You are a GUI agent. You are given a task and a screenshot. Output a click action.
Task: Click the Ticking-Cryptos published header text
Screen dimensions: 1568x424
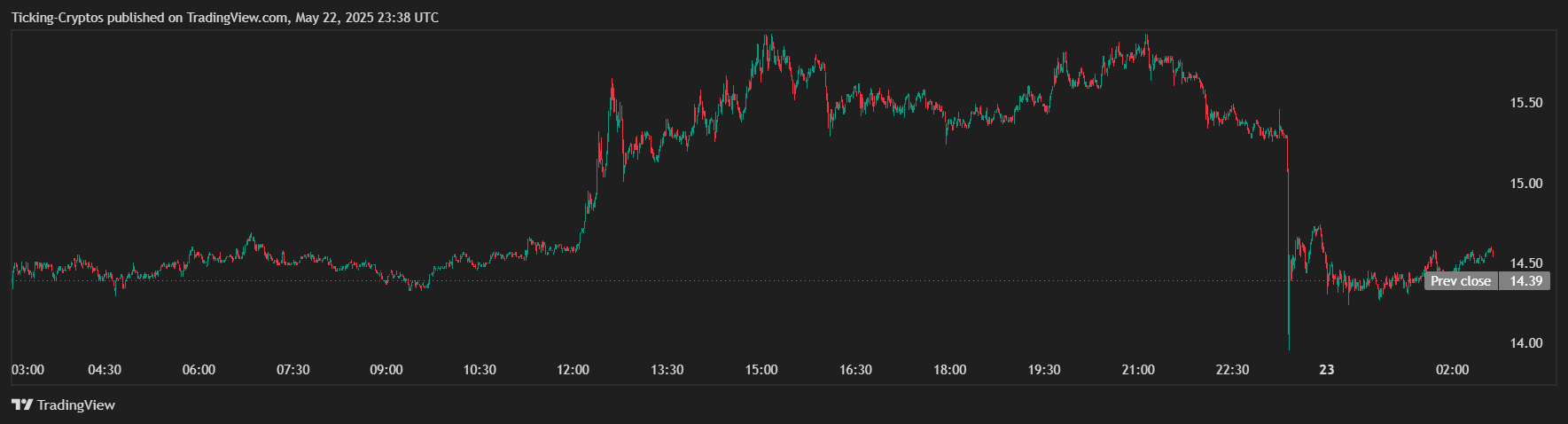coord(224,18)
